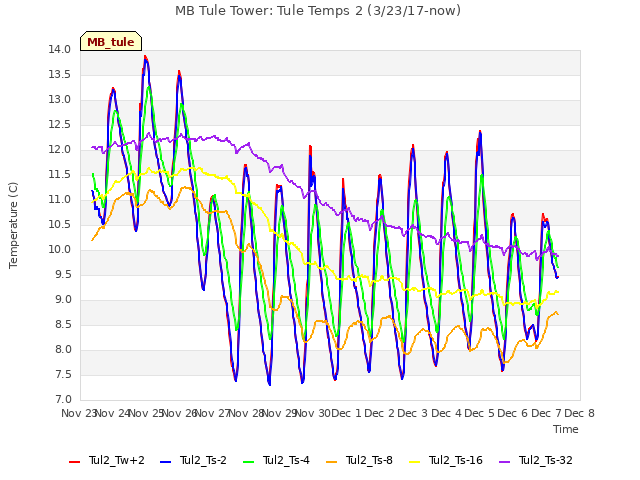Click the 13.5 y-axis tick label
This screenshot has width=640, height=480.
(x=60, y=74)
